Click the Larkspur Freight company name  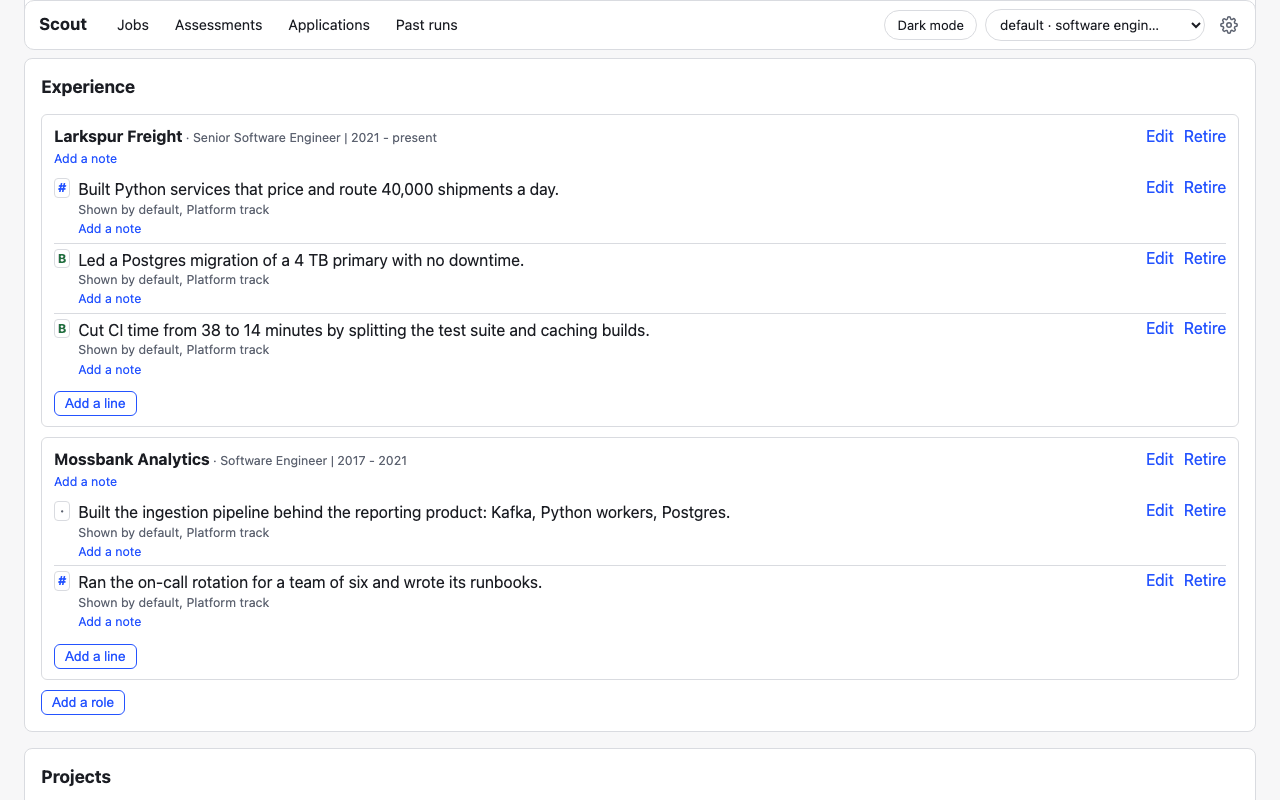click(x=118, y=136)
